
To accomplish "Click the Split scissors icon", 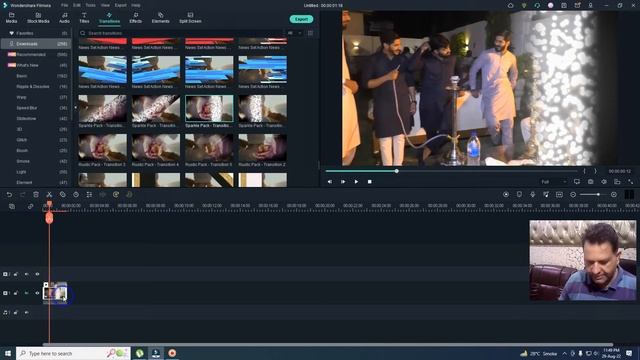I will (49, 195).
